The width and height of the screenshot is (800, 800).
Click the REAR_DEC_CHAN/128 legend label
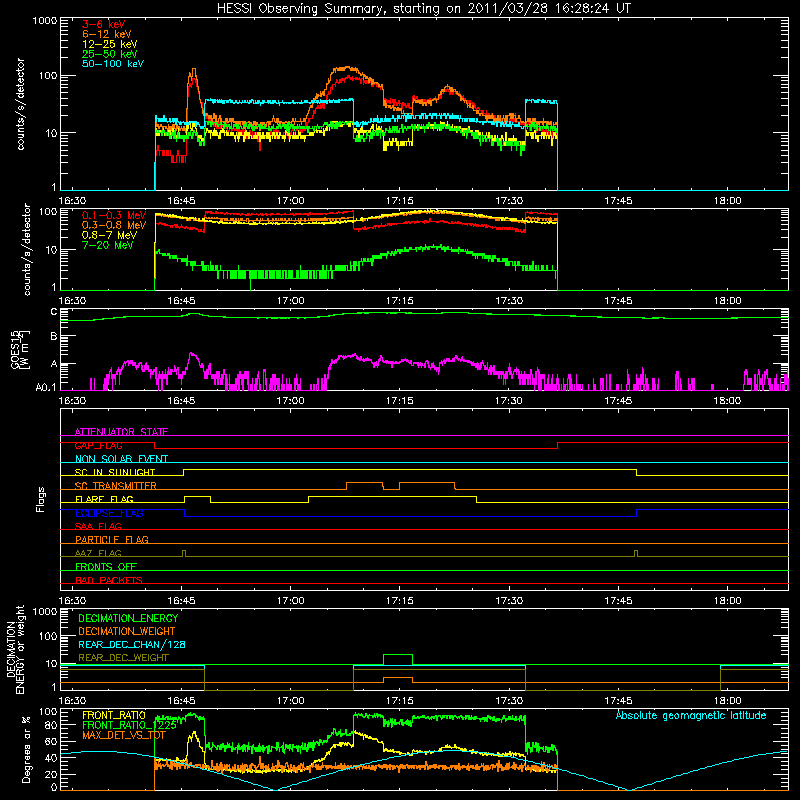click(x=132, y=644)
